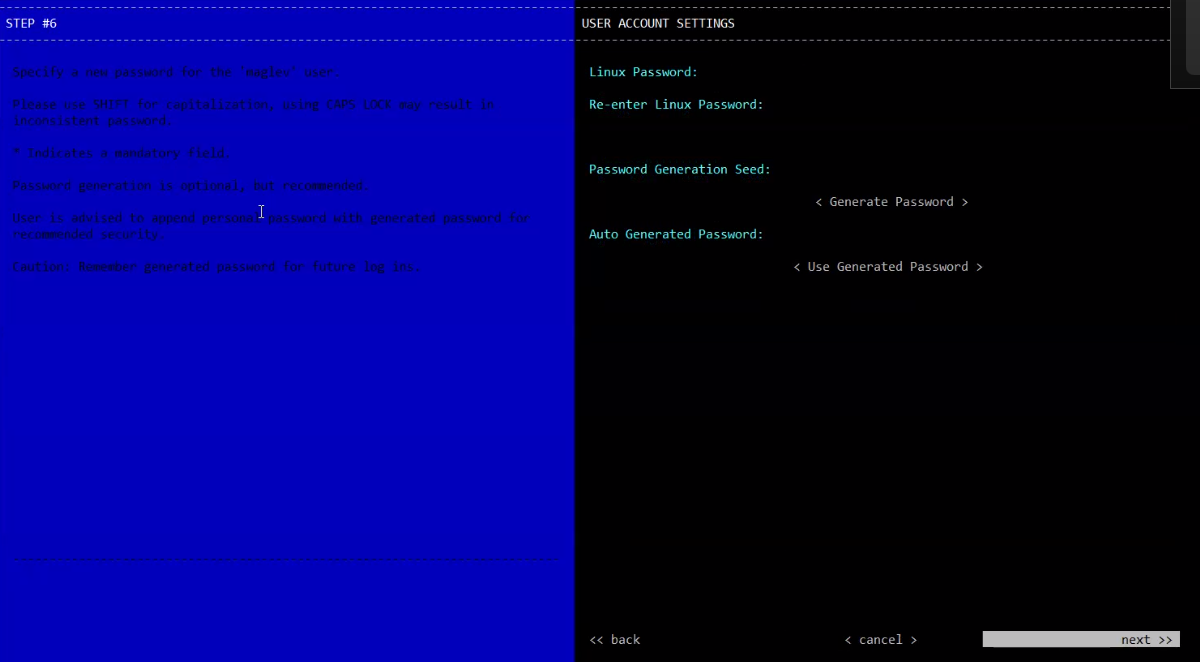Image resolution: width=1200 pixels, height=662 pixels.
Task: Focus the Linux Password input field
Action: pos(900,72)
